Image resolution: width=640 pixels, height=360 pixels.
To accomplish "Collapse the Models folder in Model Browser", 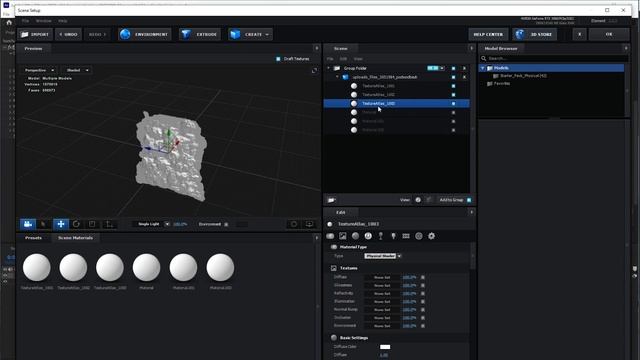I will [483, 68].
